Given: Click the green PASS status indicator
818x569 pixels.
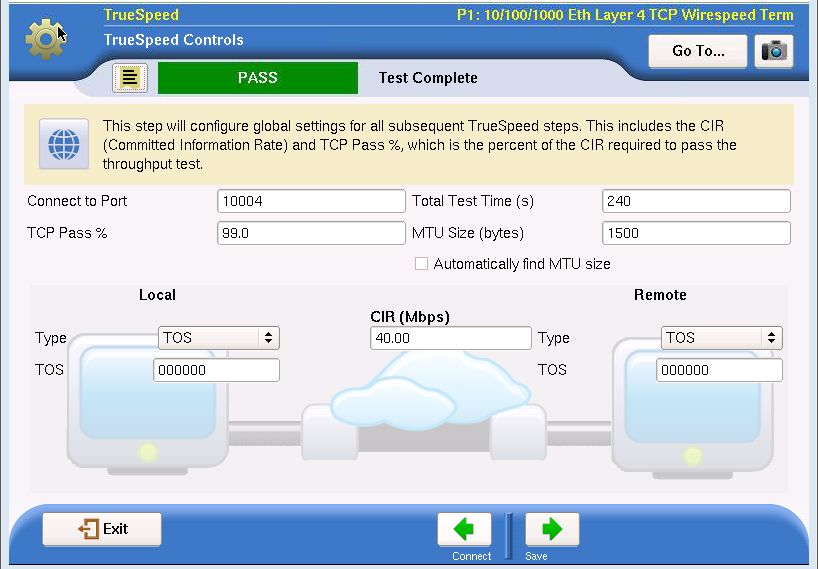Looking at the screenshot, I should coord(258,78).
